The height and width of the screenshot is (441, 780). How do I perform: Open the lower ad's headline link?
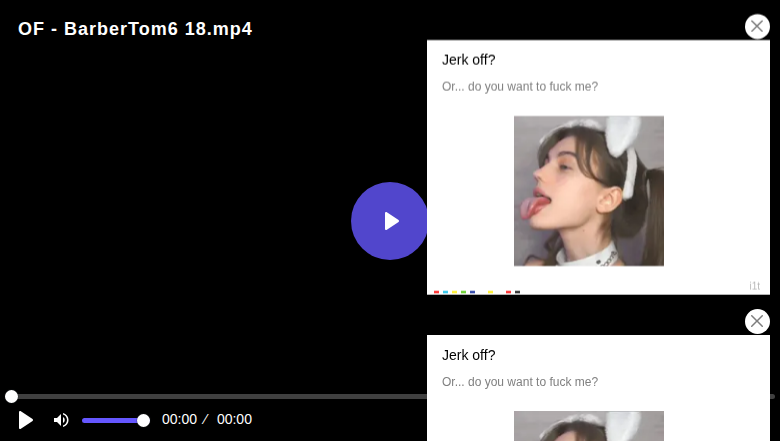(x=469, y=355)
